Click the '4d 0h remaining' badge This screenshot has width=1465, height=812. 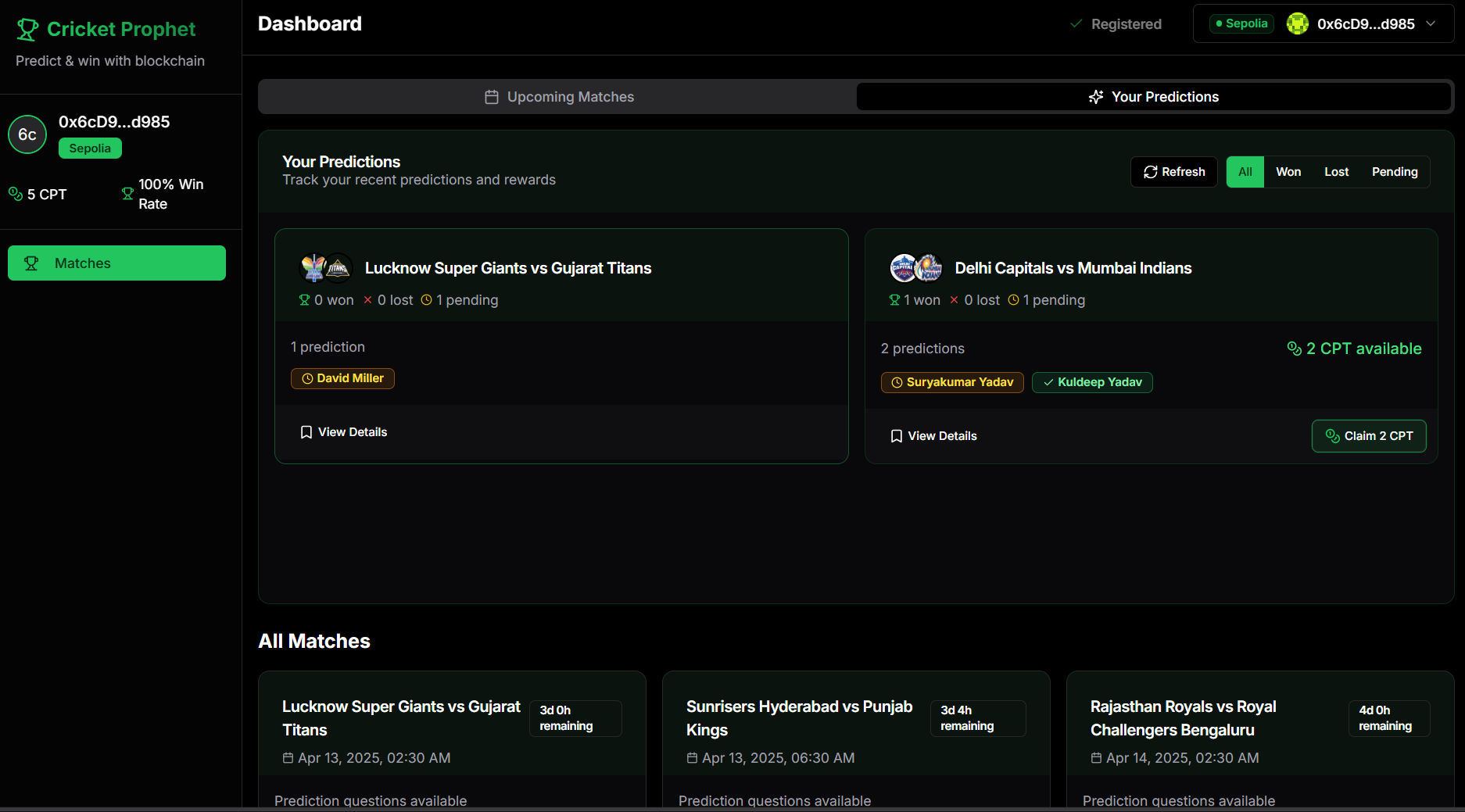coord(1389,718)
